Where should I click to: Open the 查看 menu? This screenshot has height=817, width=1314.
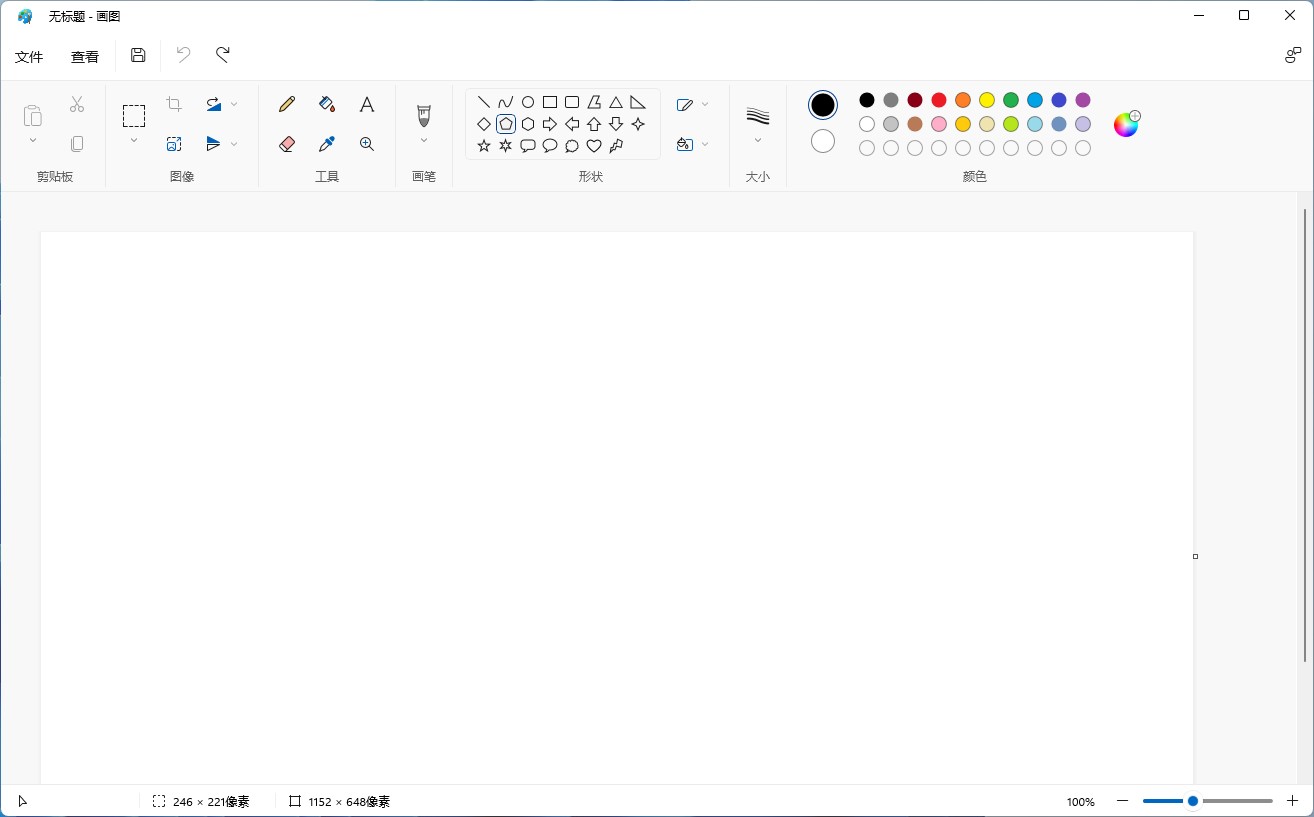(85, 57)
